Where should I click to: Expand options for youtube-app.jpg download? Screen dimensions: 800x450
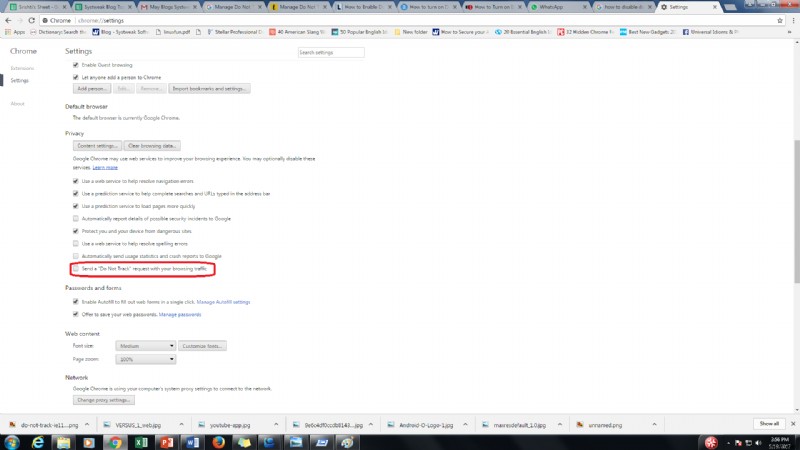click(x=276, y=424)
